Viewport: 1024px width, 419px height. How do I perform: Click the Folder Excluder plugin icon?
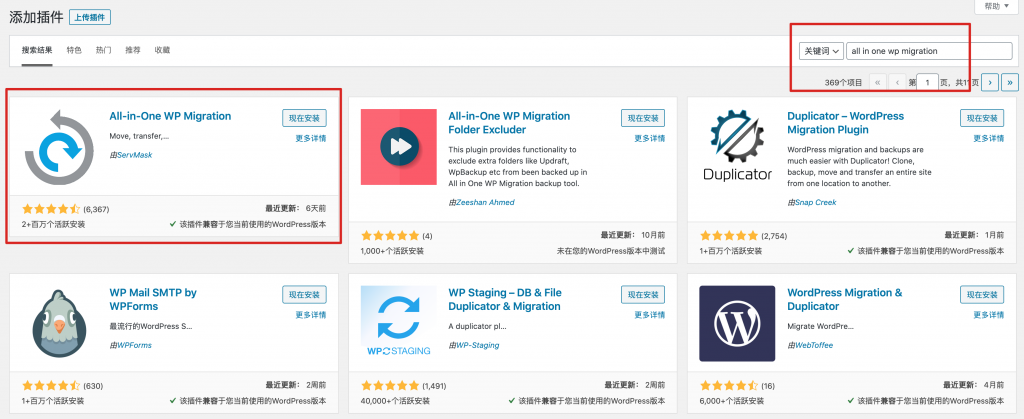pos(398,147)
